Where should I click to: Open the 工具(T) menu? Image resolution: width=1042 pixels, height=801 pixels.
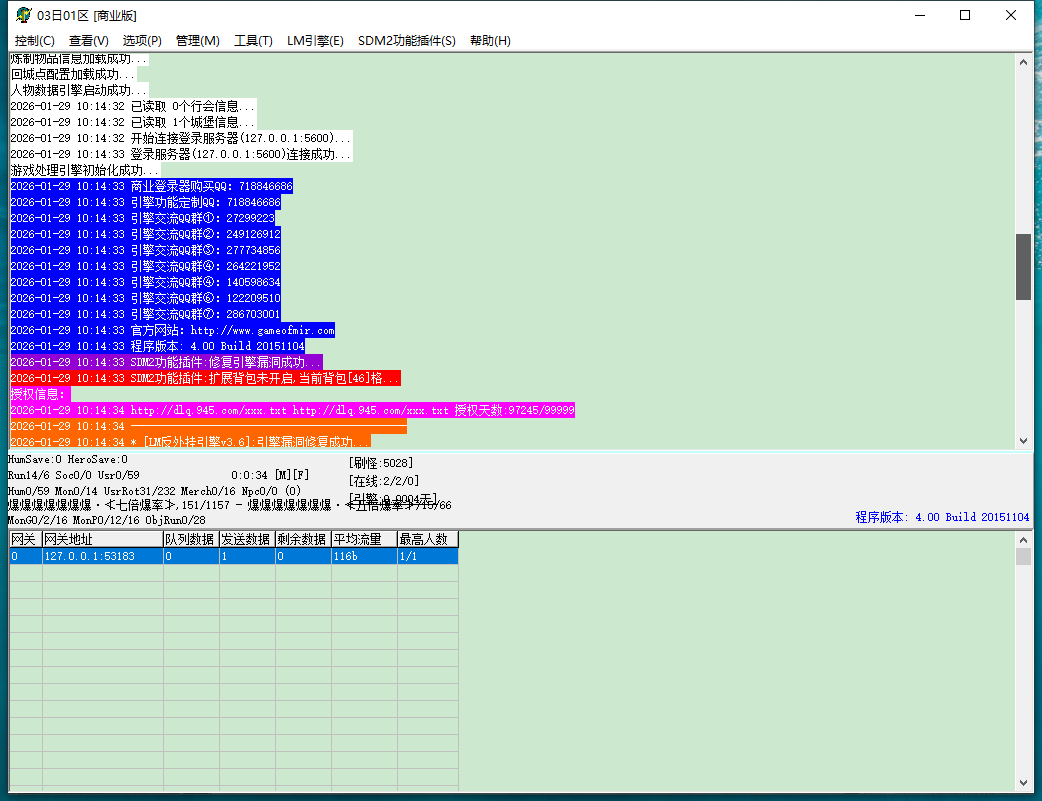(x=253, y=41)
